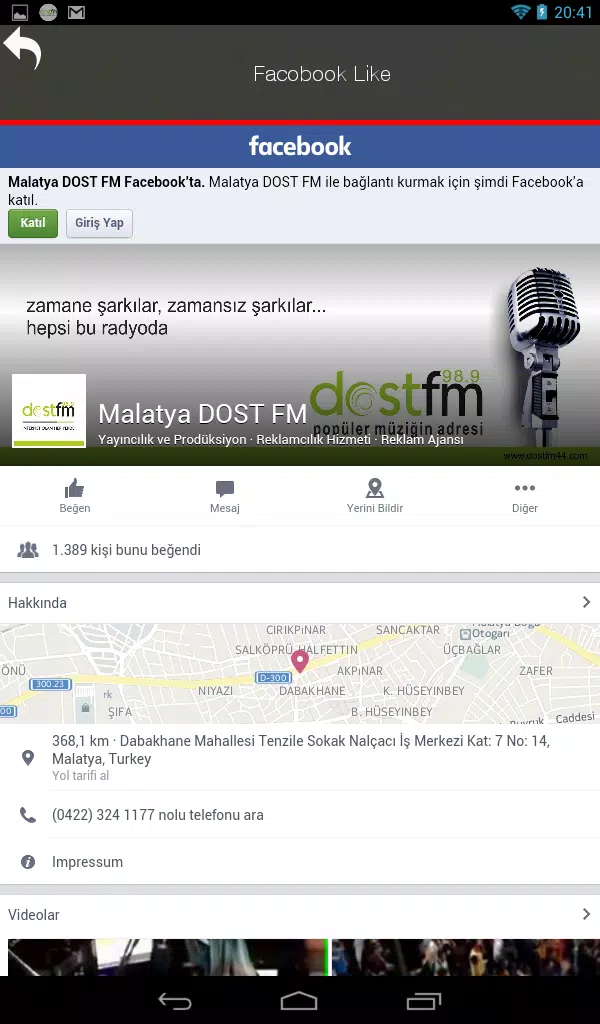The image size is (600, 1024).
Task: Tap the dostfm profile picture thumbnail
Action: pyautogui.click(x=49, y=411)
